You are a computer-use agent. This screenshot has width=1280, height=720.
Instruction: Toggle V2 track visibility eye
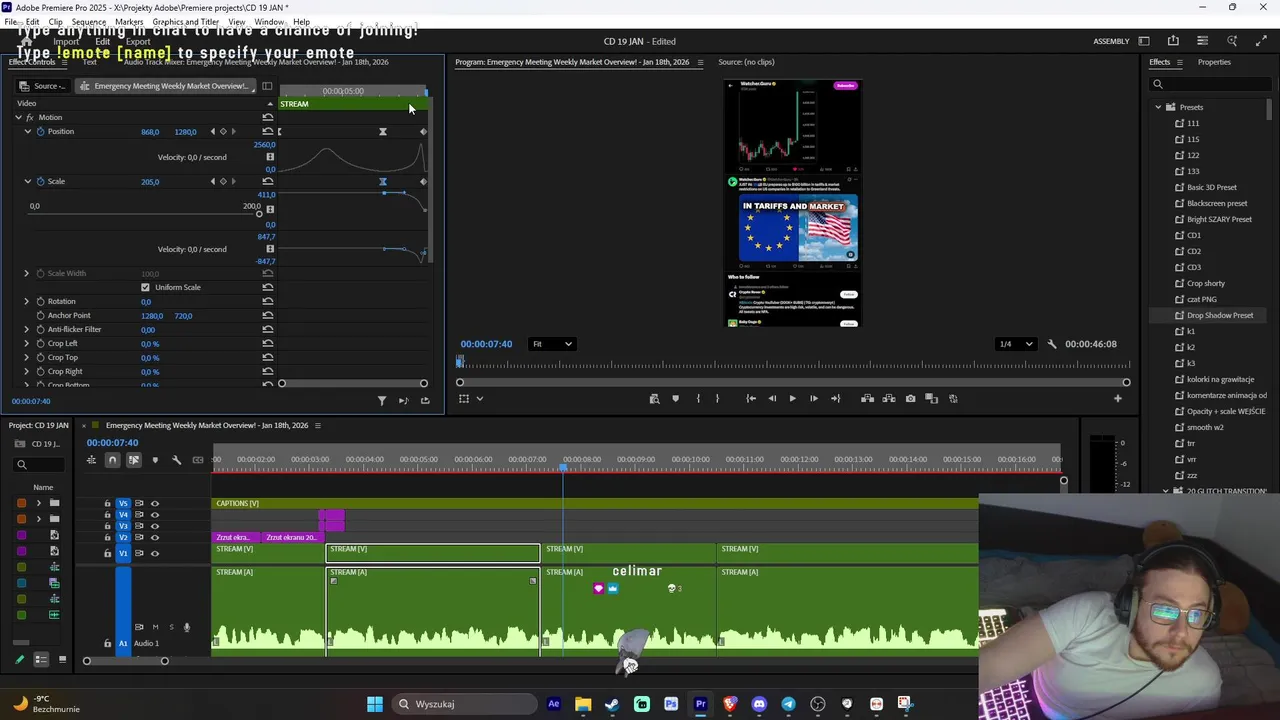tap(154, 538)
